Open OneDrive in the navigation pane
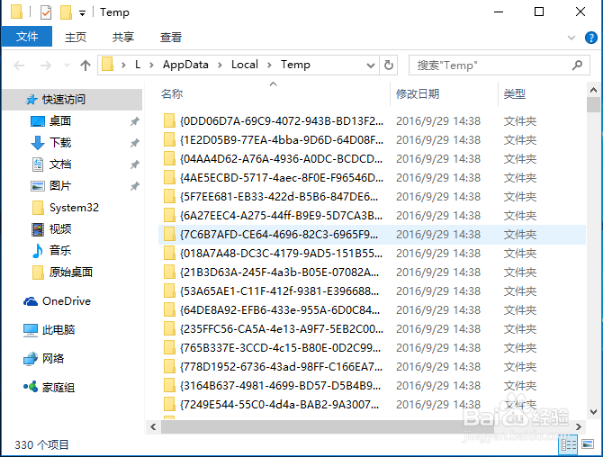Screen dimensions: 603x457 click(x=66, y=301)
